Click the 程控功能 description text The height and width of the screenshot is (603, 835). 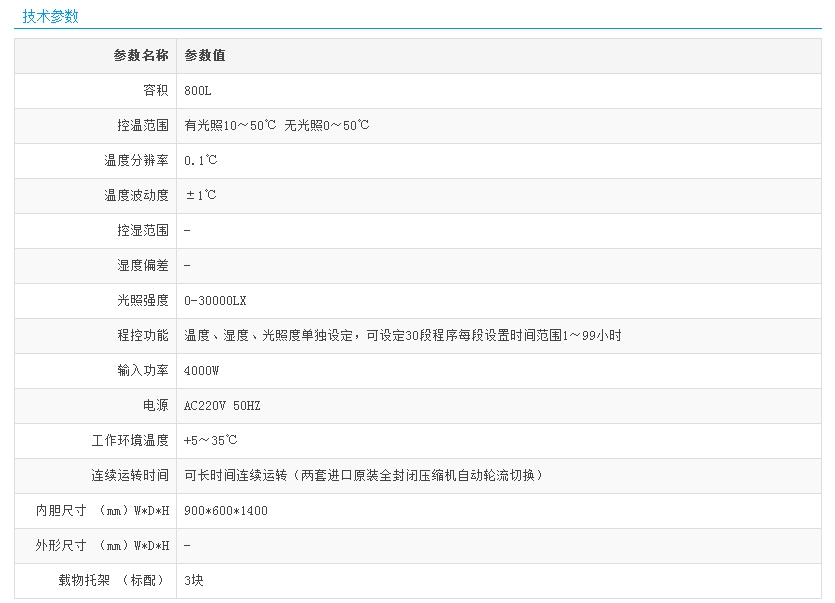coord(402,336)
